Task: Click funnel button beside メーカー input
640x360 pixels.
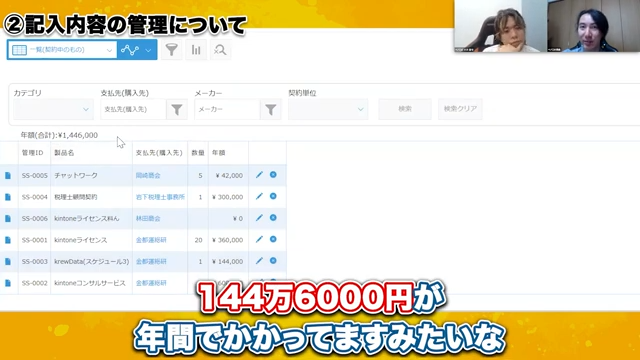Action: pos(271,109)
